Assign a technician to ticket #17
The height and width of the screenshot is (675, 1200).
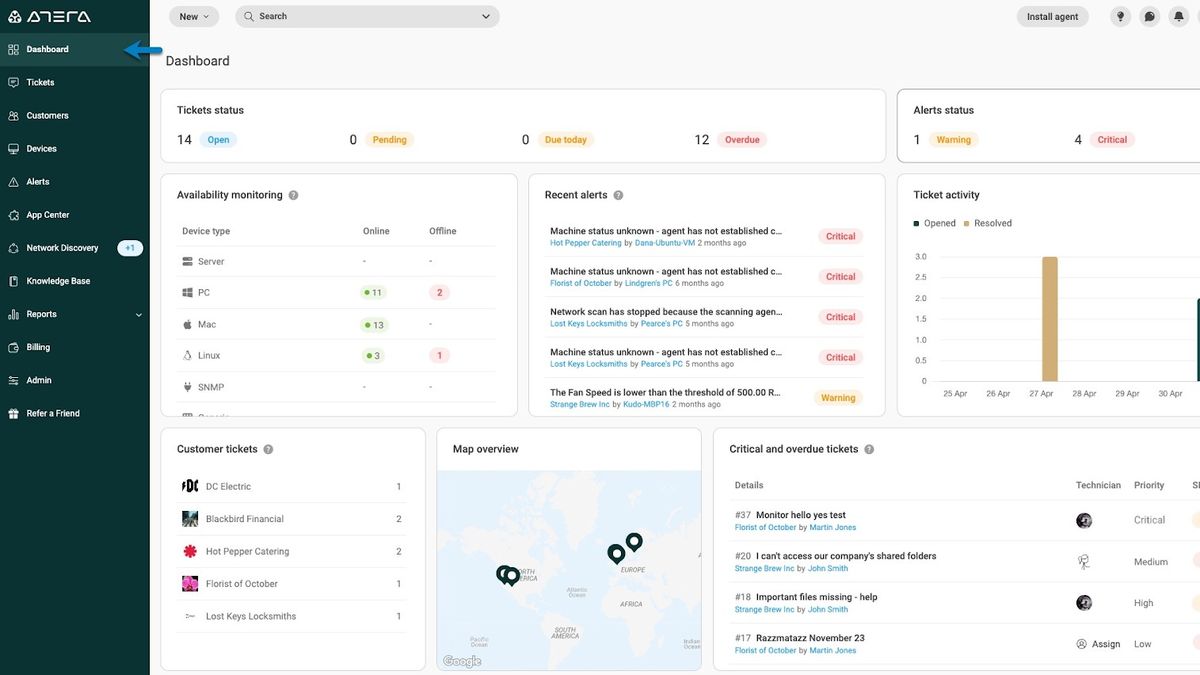(1098, 644)
